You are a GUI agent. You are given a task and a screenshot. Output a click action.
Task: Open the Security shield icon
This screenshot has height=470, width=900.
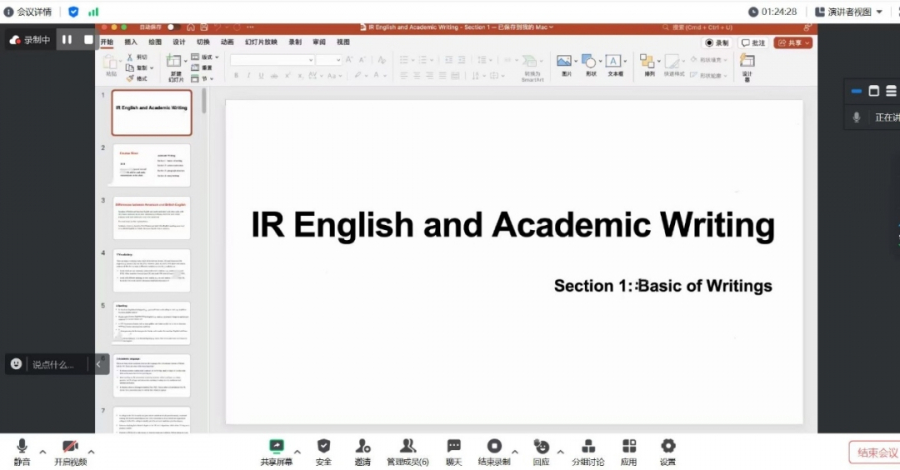click(x=323, y=446)
